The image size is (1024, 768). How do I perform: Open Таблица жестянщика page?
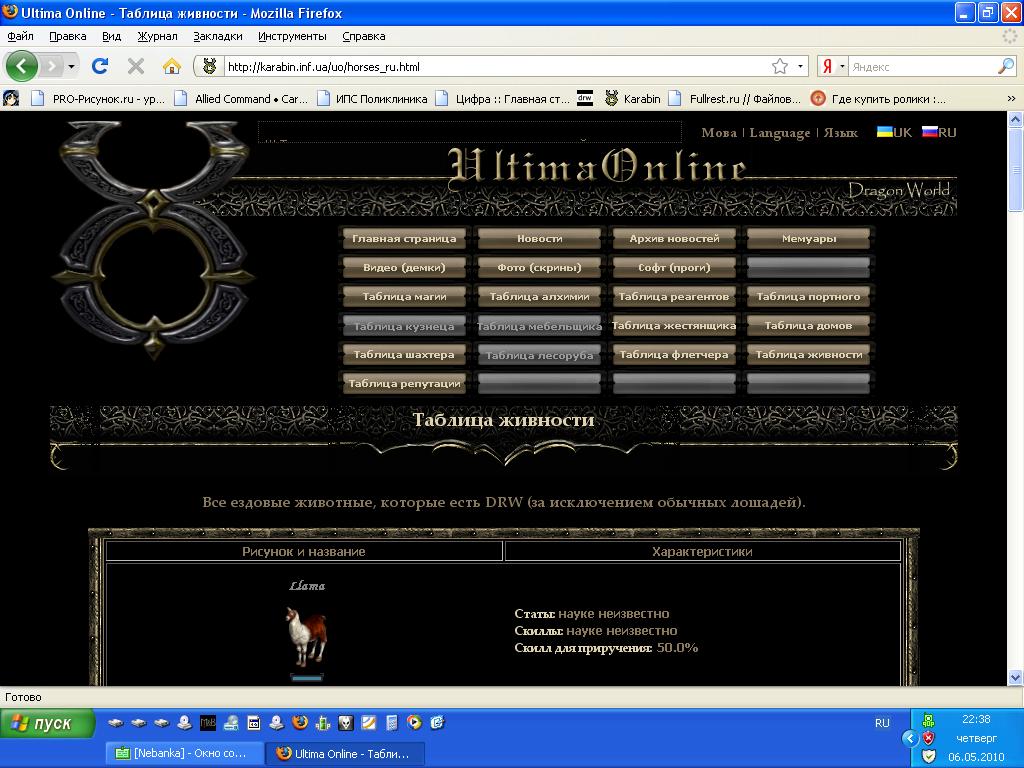[x=674, y=325]
